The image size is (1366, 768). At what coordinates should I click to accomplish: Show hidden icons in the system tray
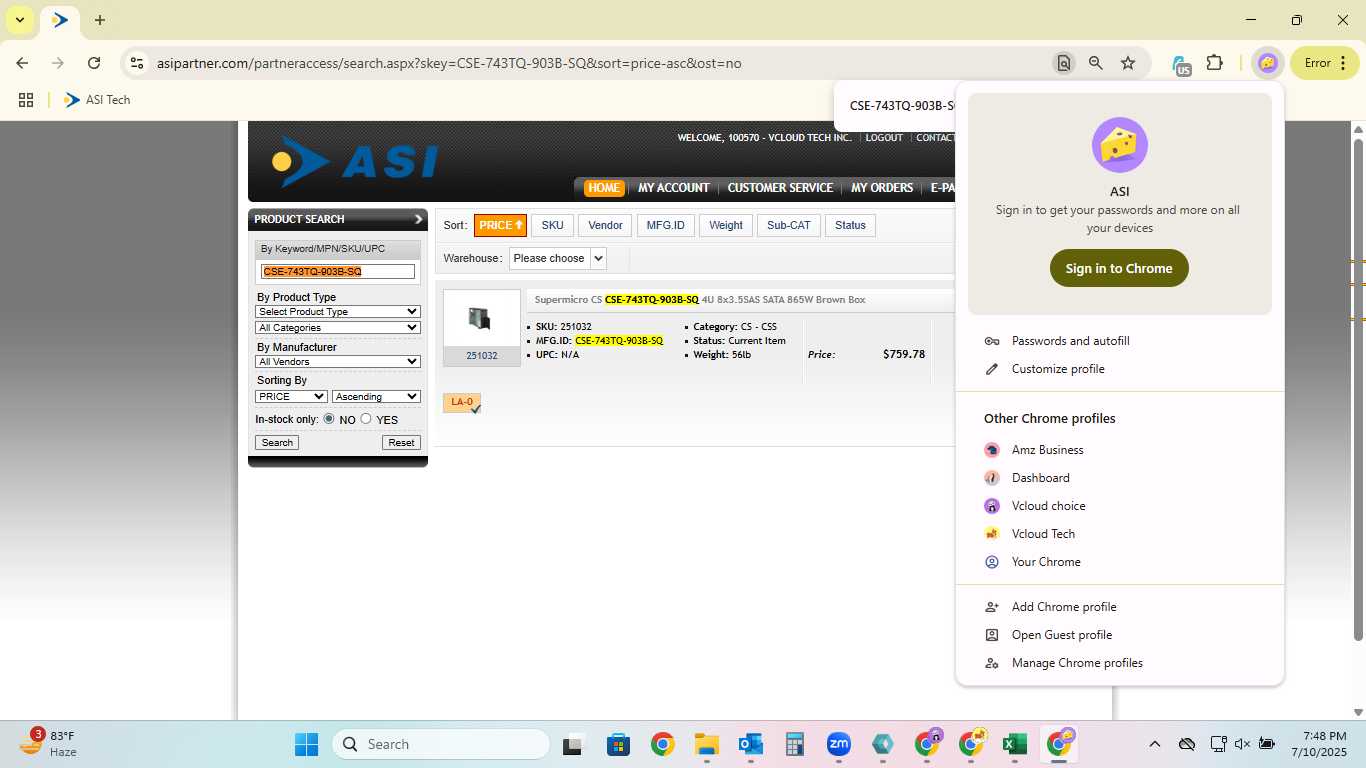click(x=1154, y=744)
